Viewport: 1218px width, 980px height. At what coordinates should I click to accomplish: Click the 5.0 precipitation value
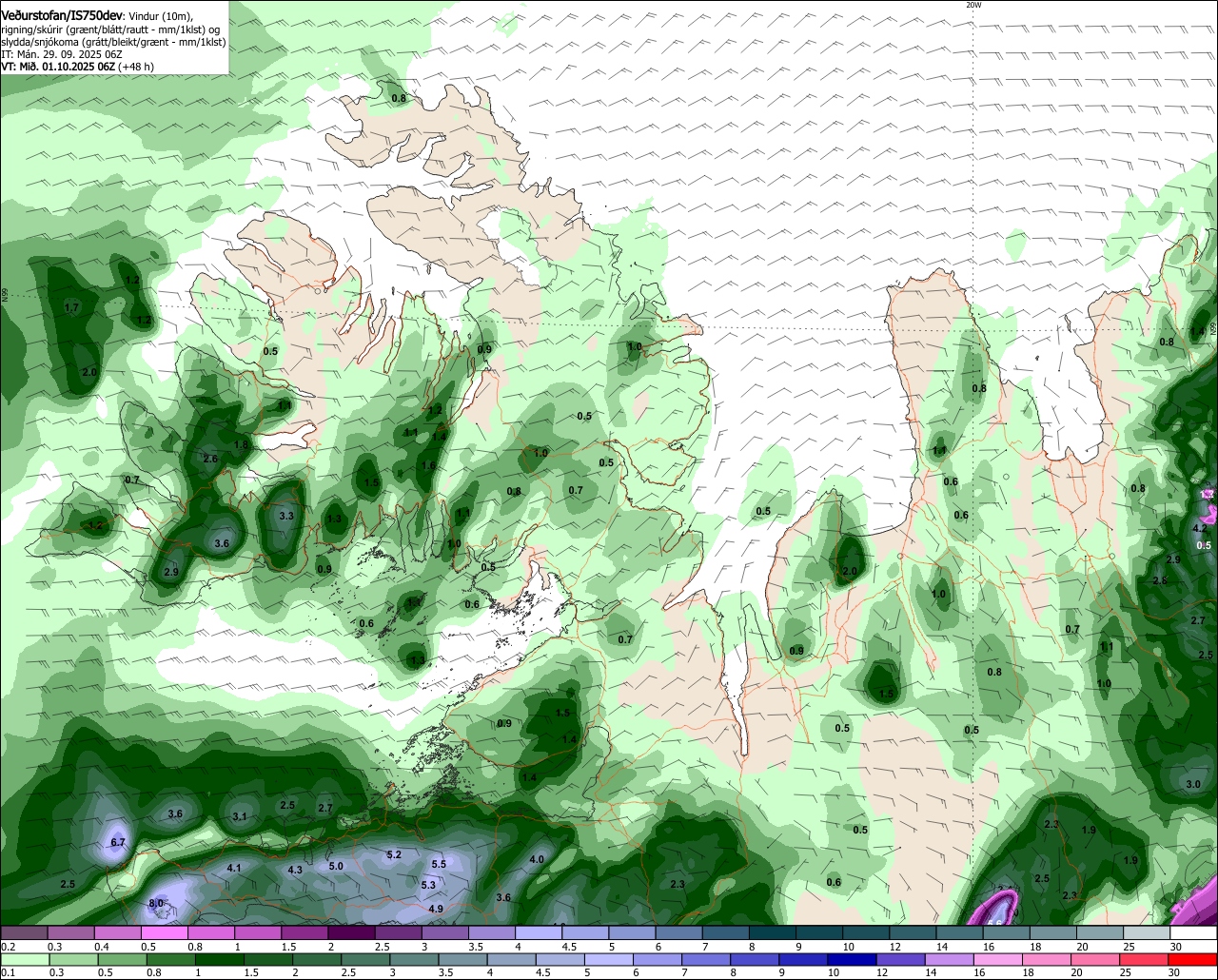pyautogui.click(x=336, y=866)
